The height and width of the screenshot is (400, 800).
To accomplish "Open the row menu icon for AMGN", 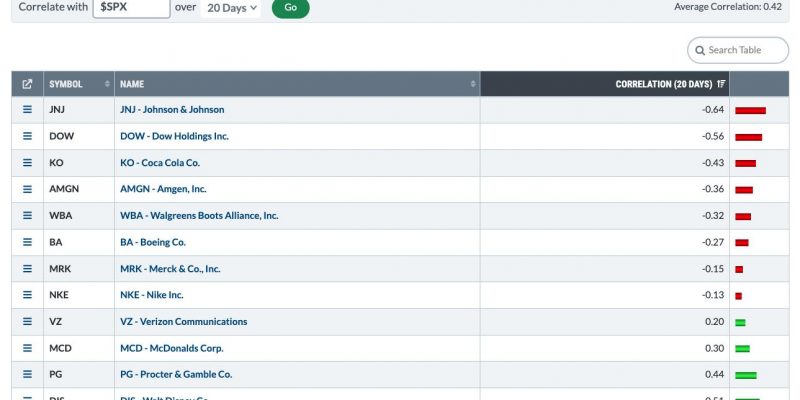I will 28,189.
